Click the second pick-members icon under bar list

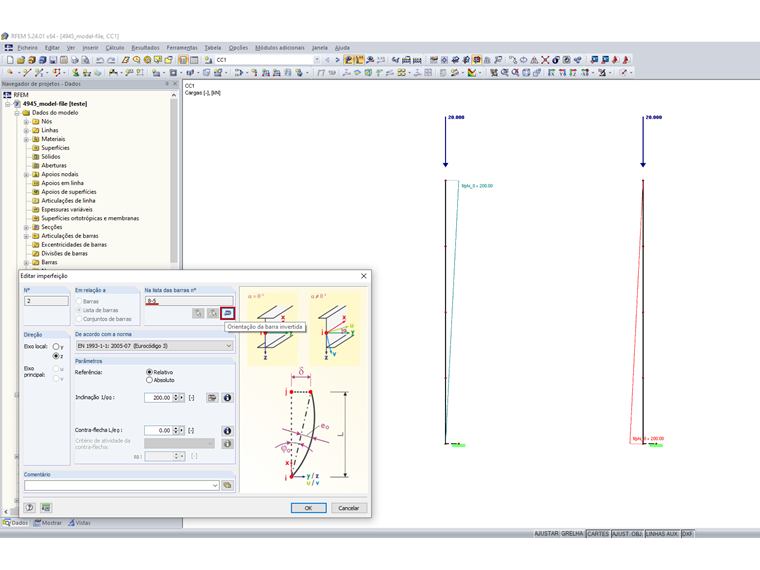point(212,313)
